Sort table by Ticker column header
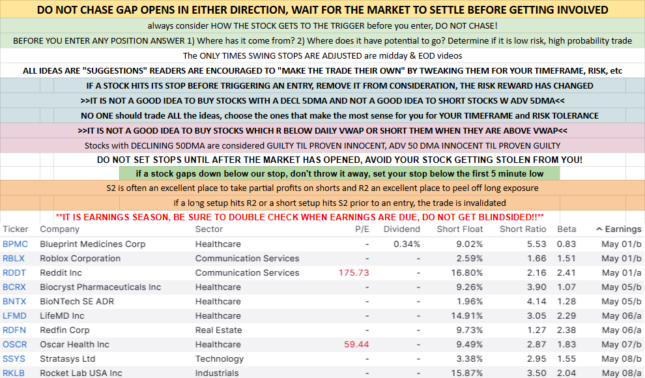The width and height of the screenshot is (645, 378). [16, 229]
